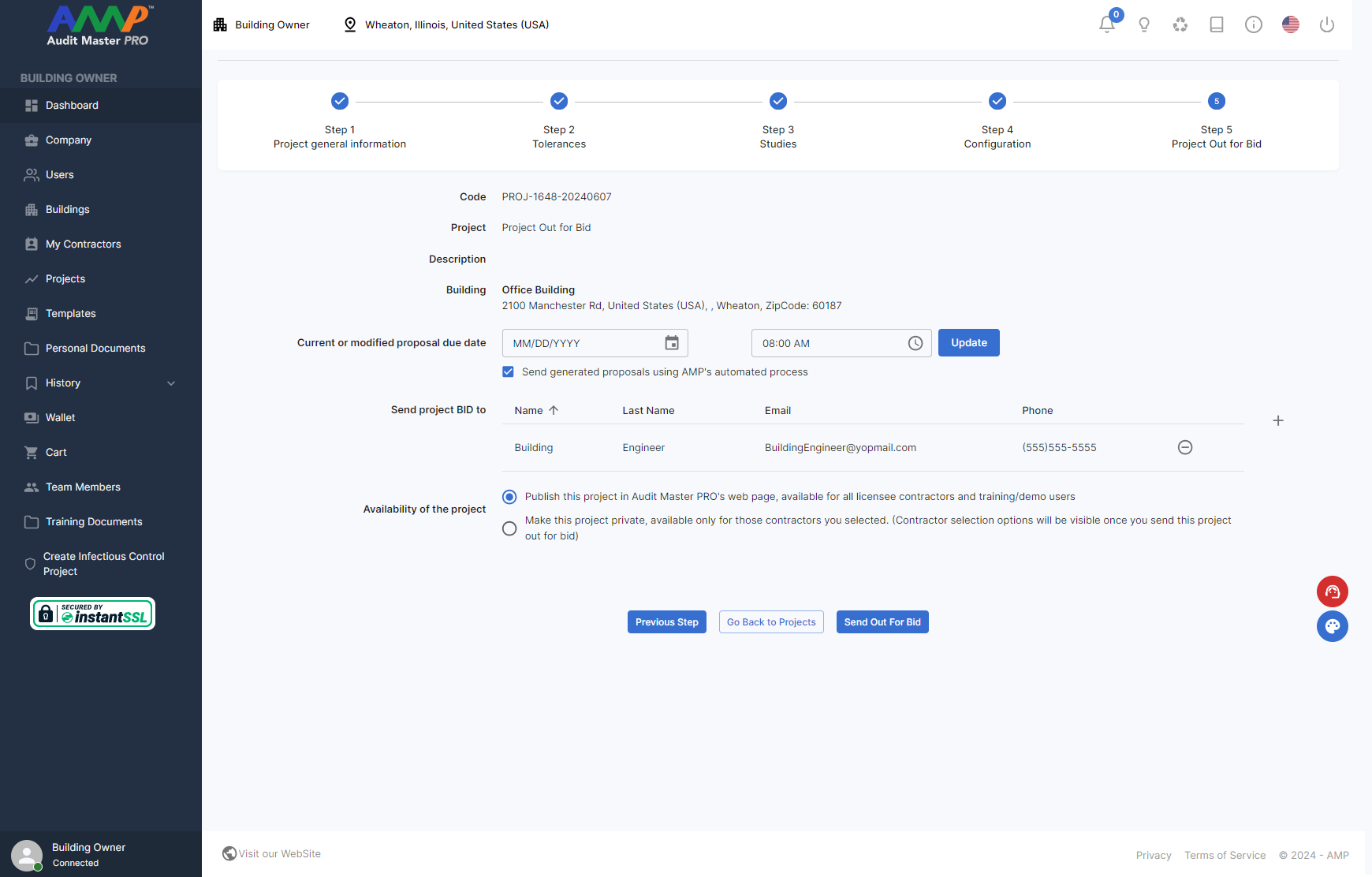Select make this project private option

(509, 528)
